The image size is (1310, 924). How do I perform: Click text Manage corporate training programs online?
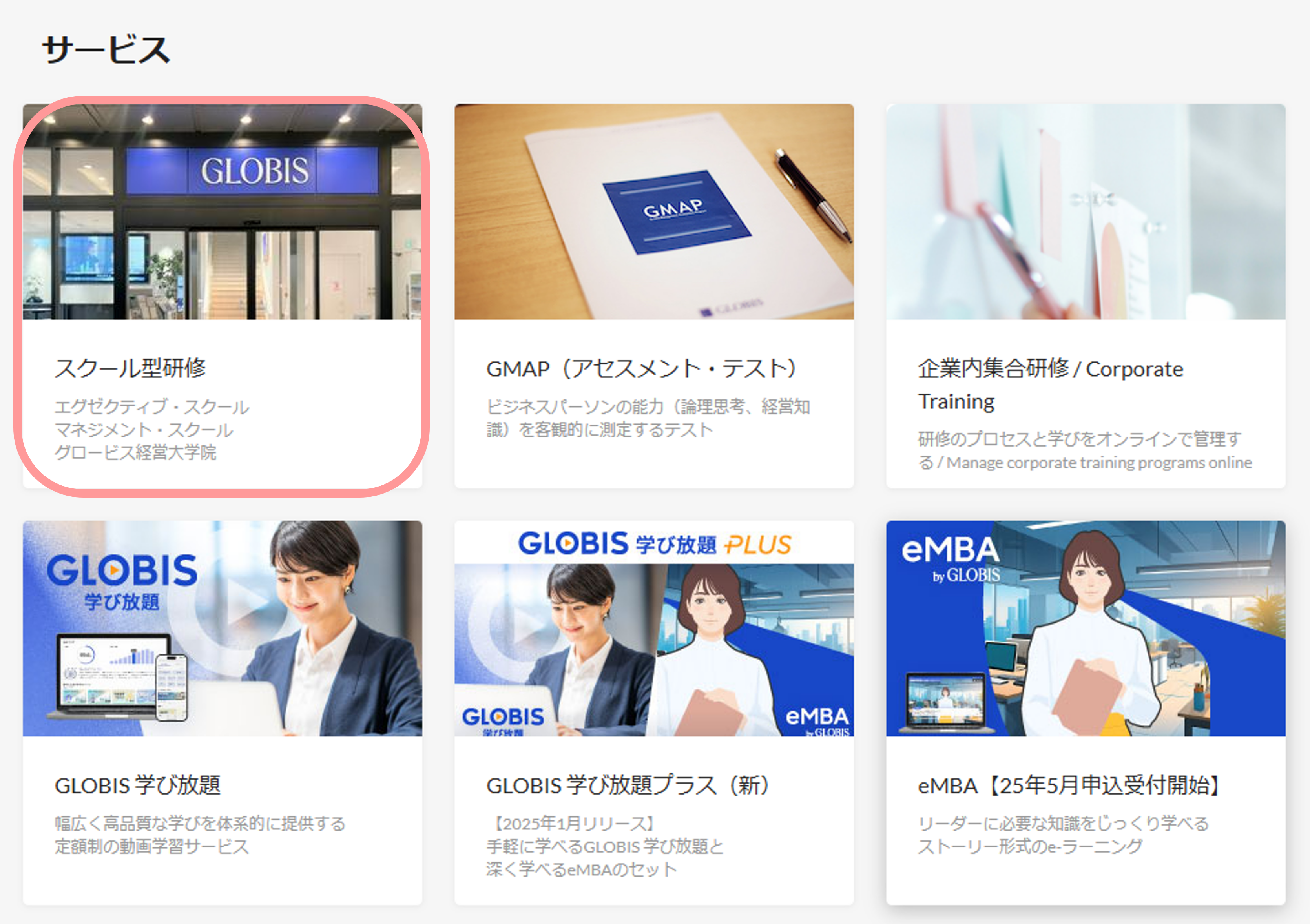coord(1099,463)
